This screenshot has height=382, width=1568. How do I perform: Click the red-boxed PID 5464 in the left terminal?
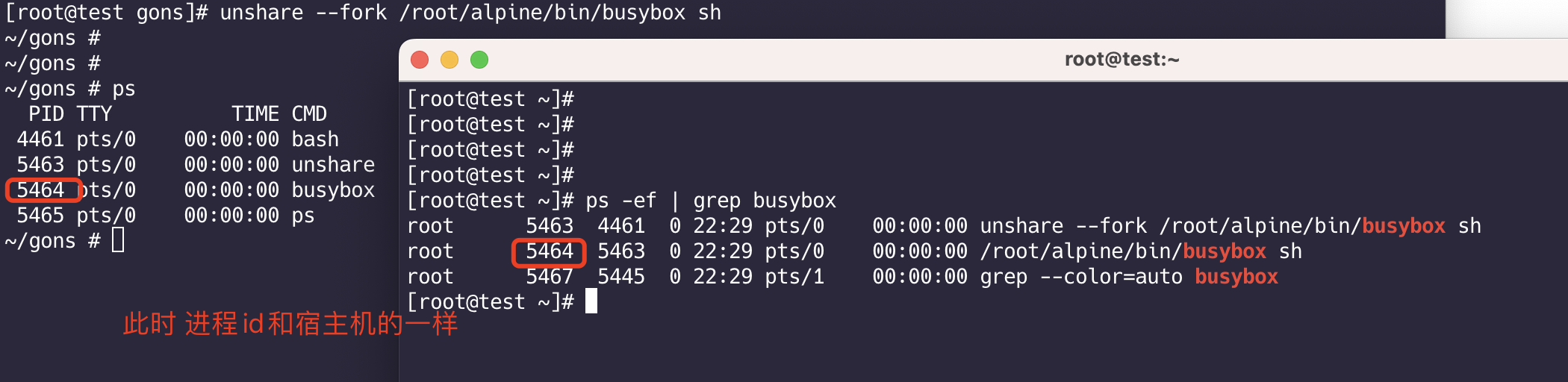coord(41,190)
